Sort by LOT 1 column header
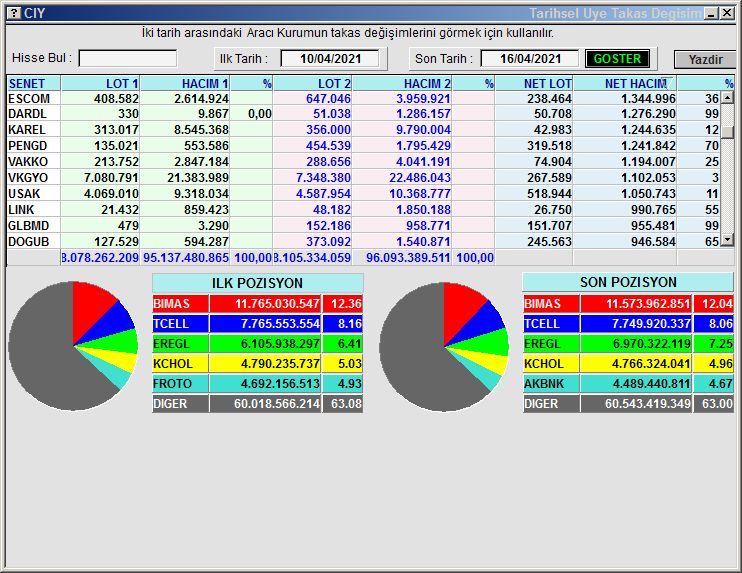This screenshot has width=742, height=573. pos(100,83)
